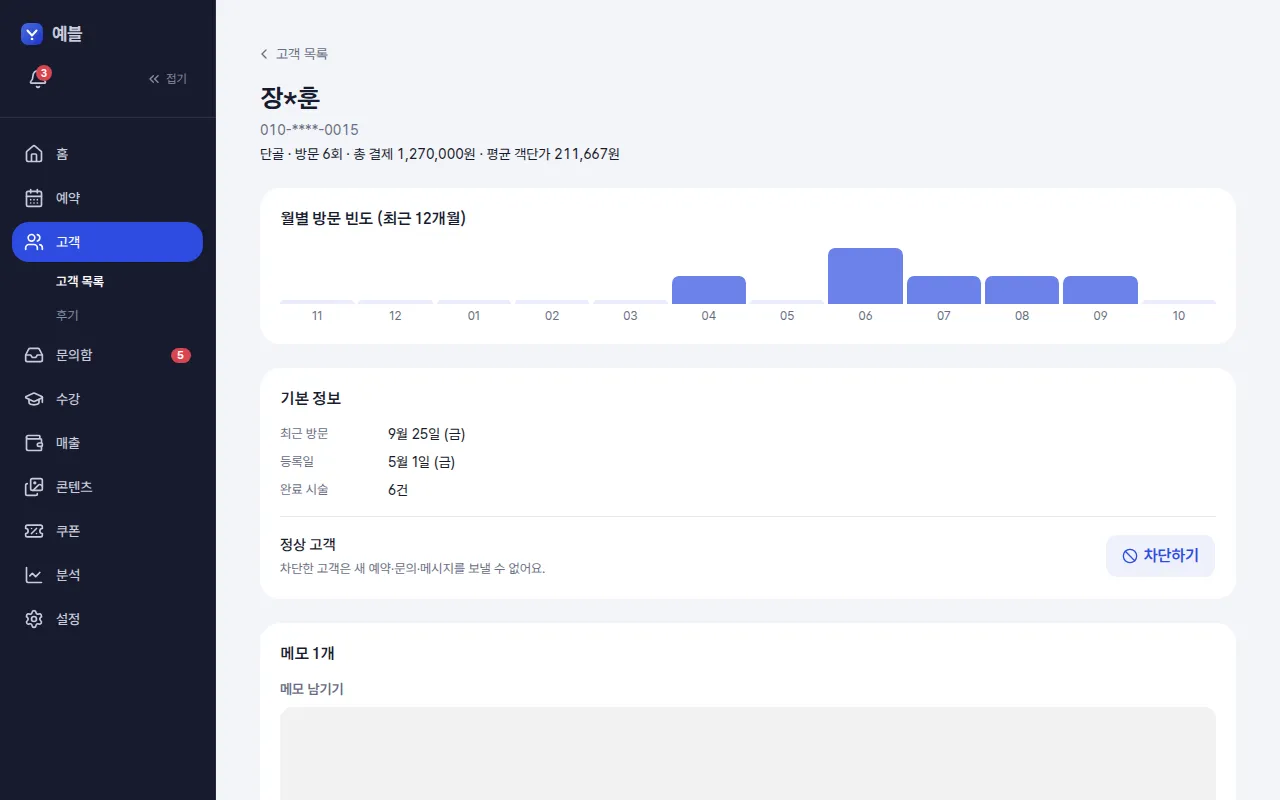Click the 기본 정보 heading
Image resolution: width=1280 pixels, height=800 pixels.
[x=311, y=398]
